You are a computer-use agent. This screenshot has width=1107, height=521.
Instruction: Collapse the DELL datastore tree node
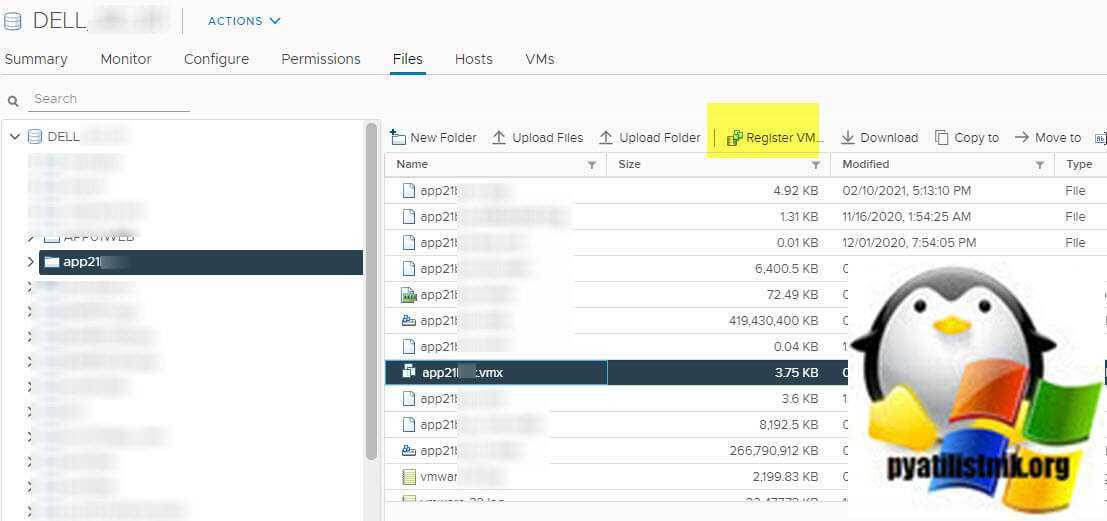coord(15,137)
